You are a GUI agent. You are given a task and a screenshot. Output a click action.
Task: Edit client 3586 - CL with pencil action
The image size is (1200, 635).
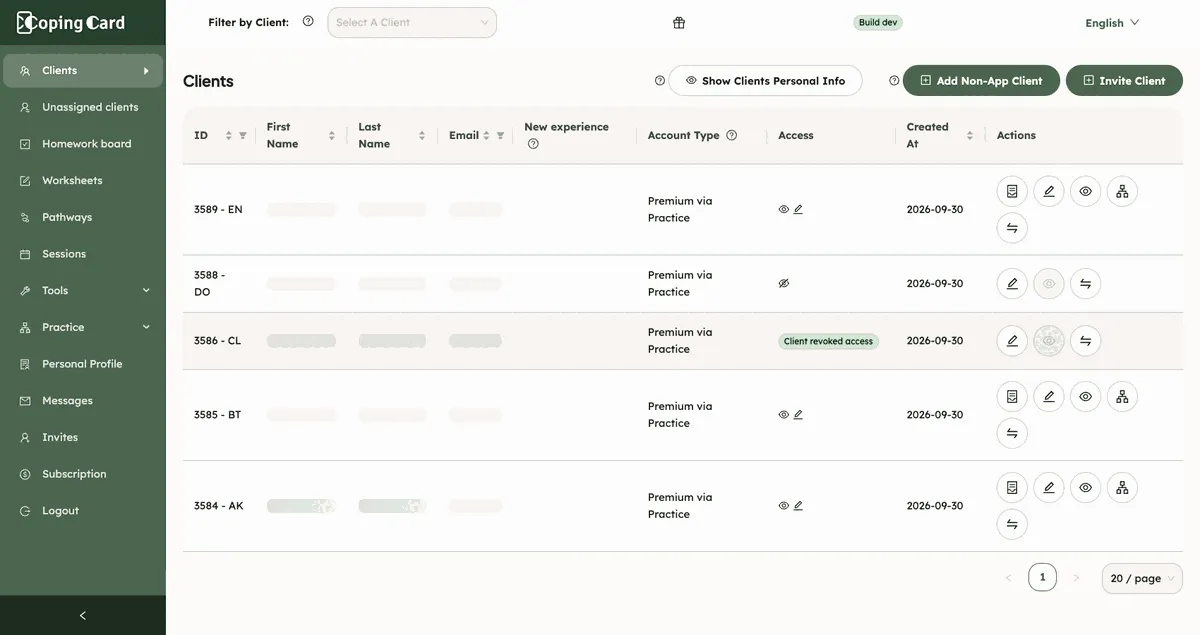coord(1012,341)
